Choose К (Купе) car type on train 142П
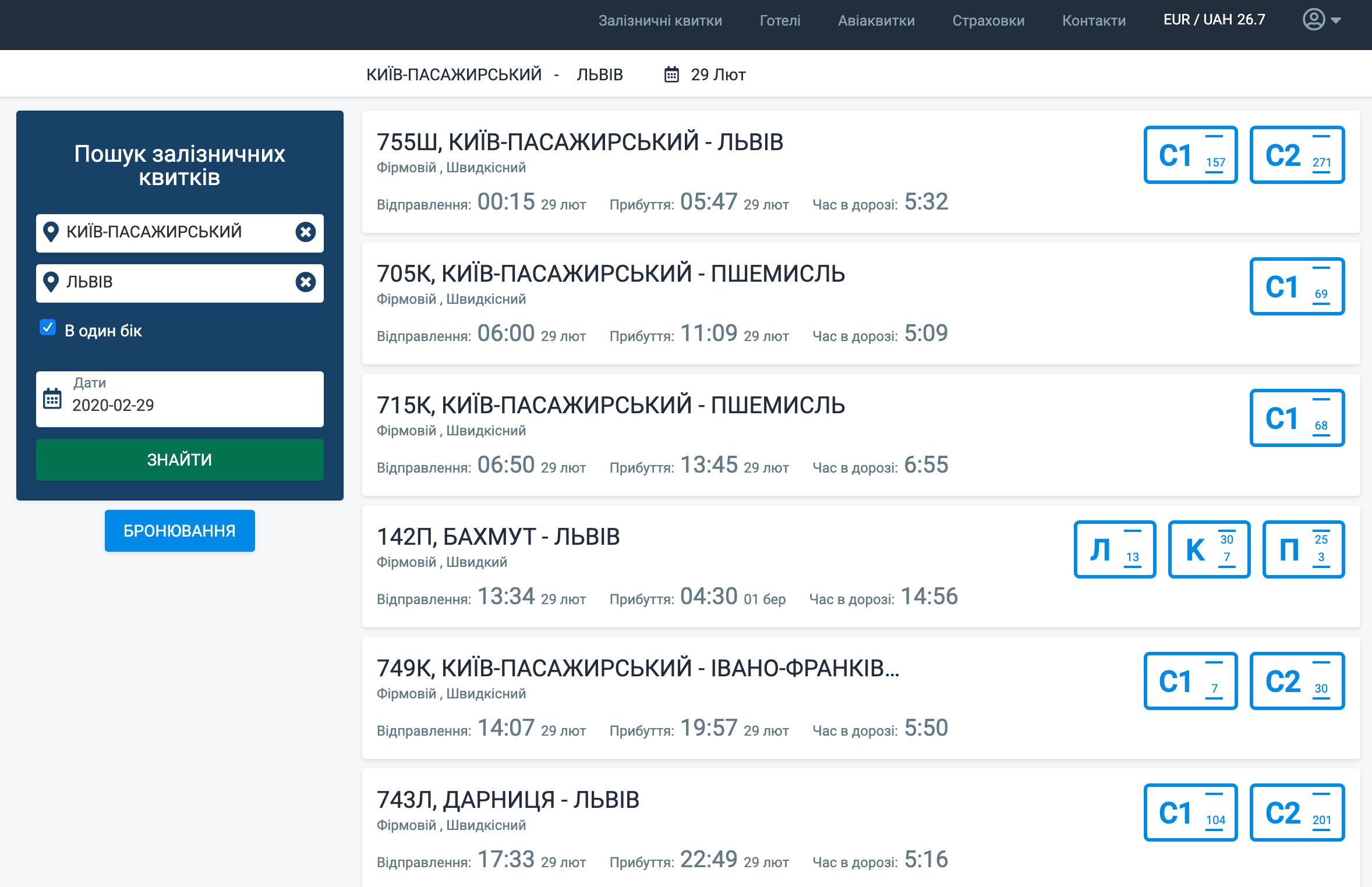The width and height of the screenshot is (1372, 887). coord(1210,549)
